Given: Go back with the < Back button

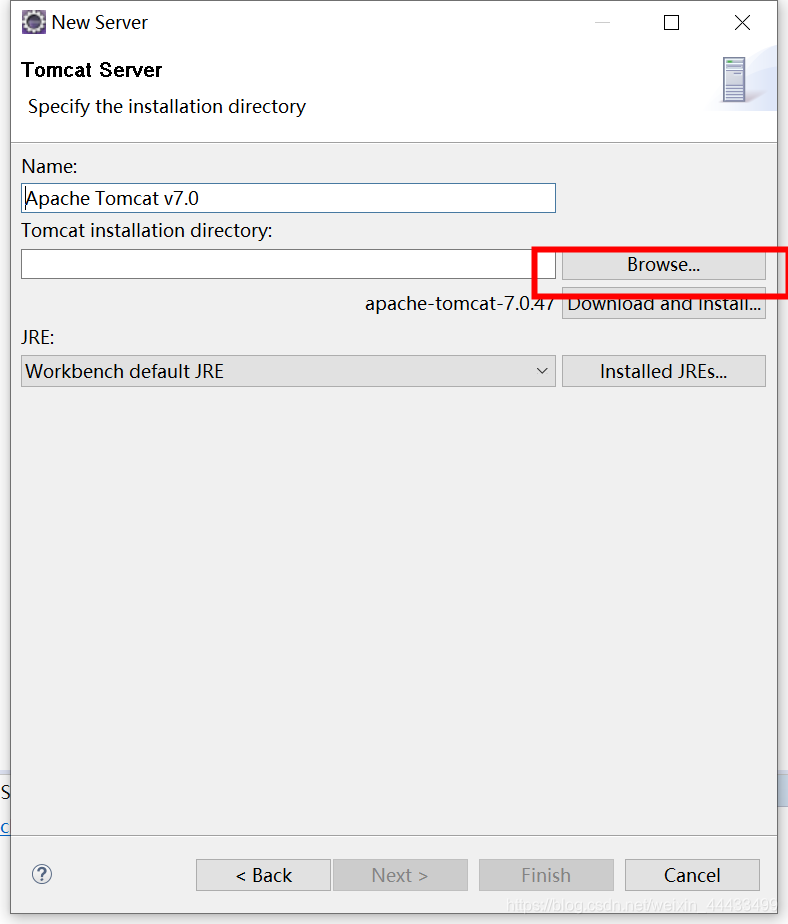Looking at the screenshot, I should coord(263,875).
